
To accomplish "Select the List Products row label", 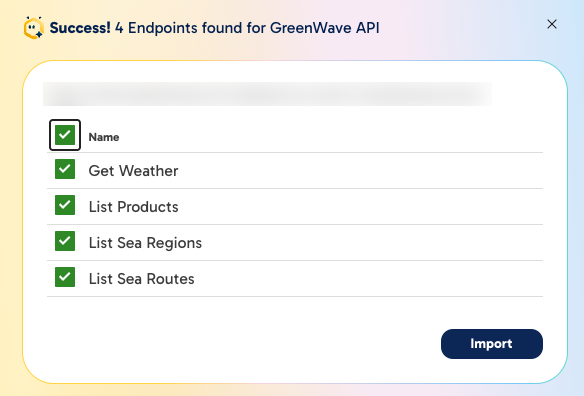I will point(133,207).
